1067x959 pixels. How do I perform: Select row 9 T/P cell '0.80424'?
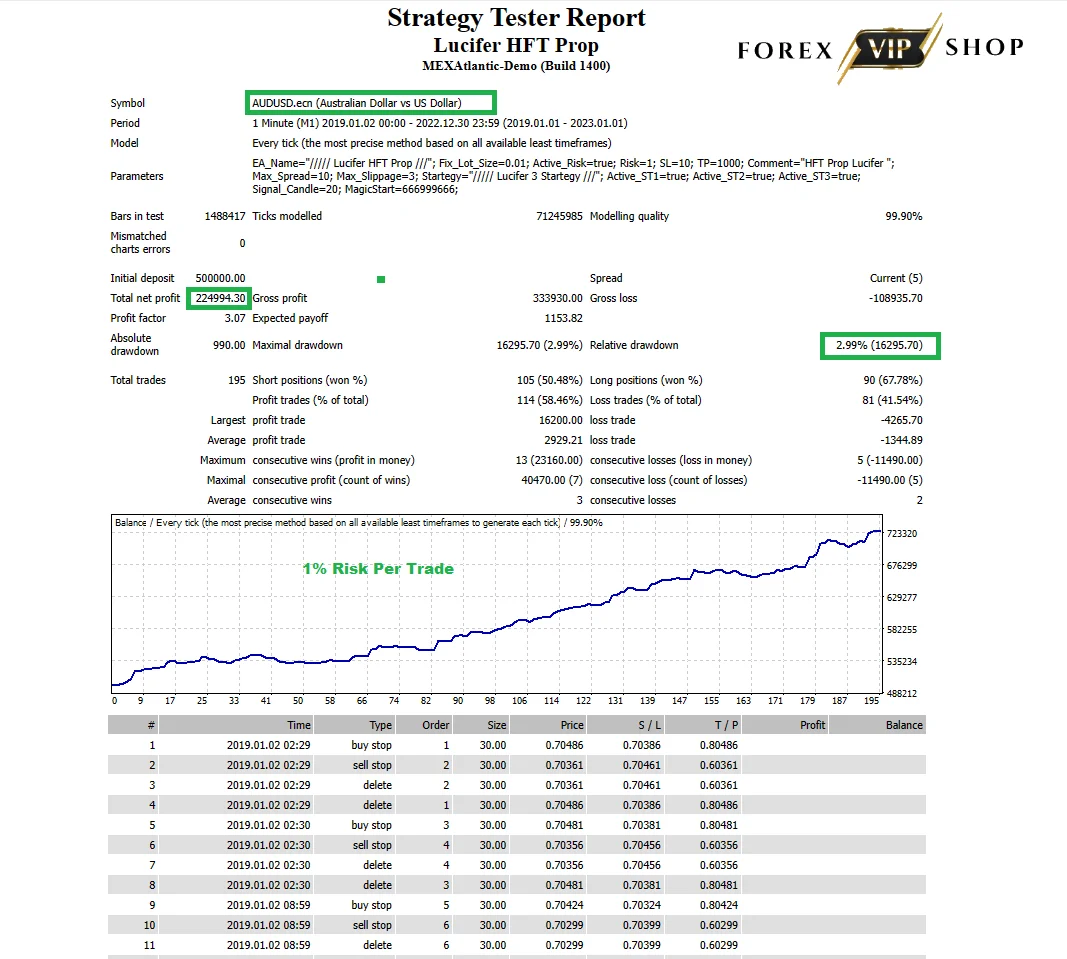pyautogui.click(x=719, y=905)
